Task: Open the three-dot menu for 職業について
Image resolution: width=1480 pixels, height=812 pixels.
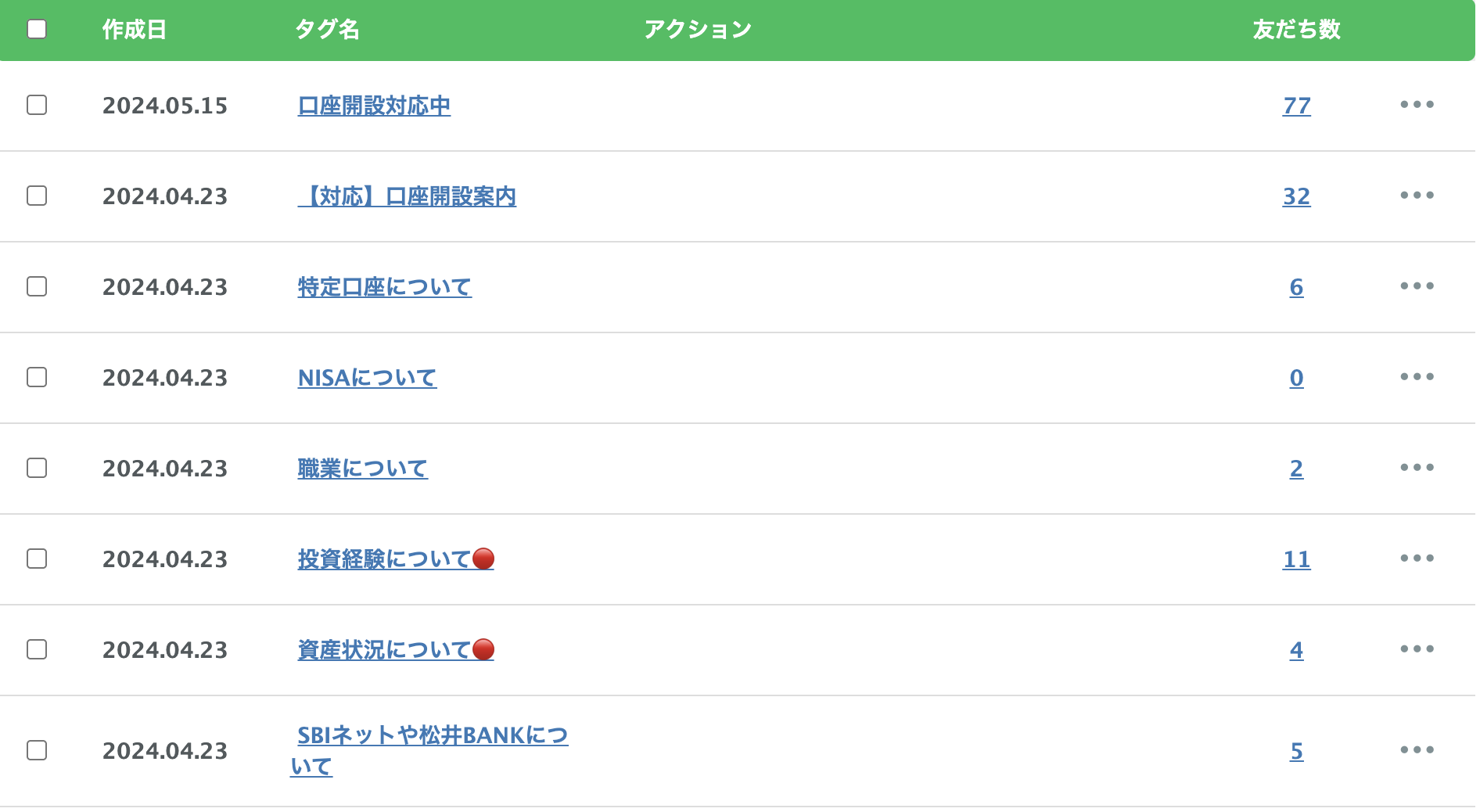Action: pyautogui.click(x=1419, y=468)
